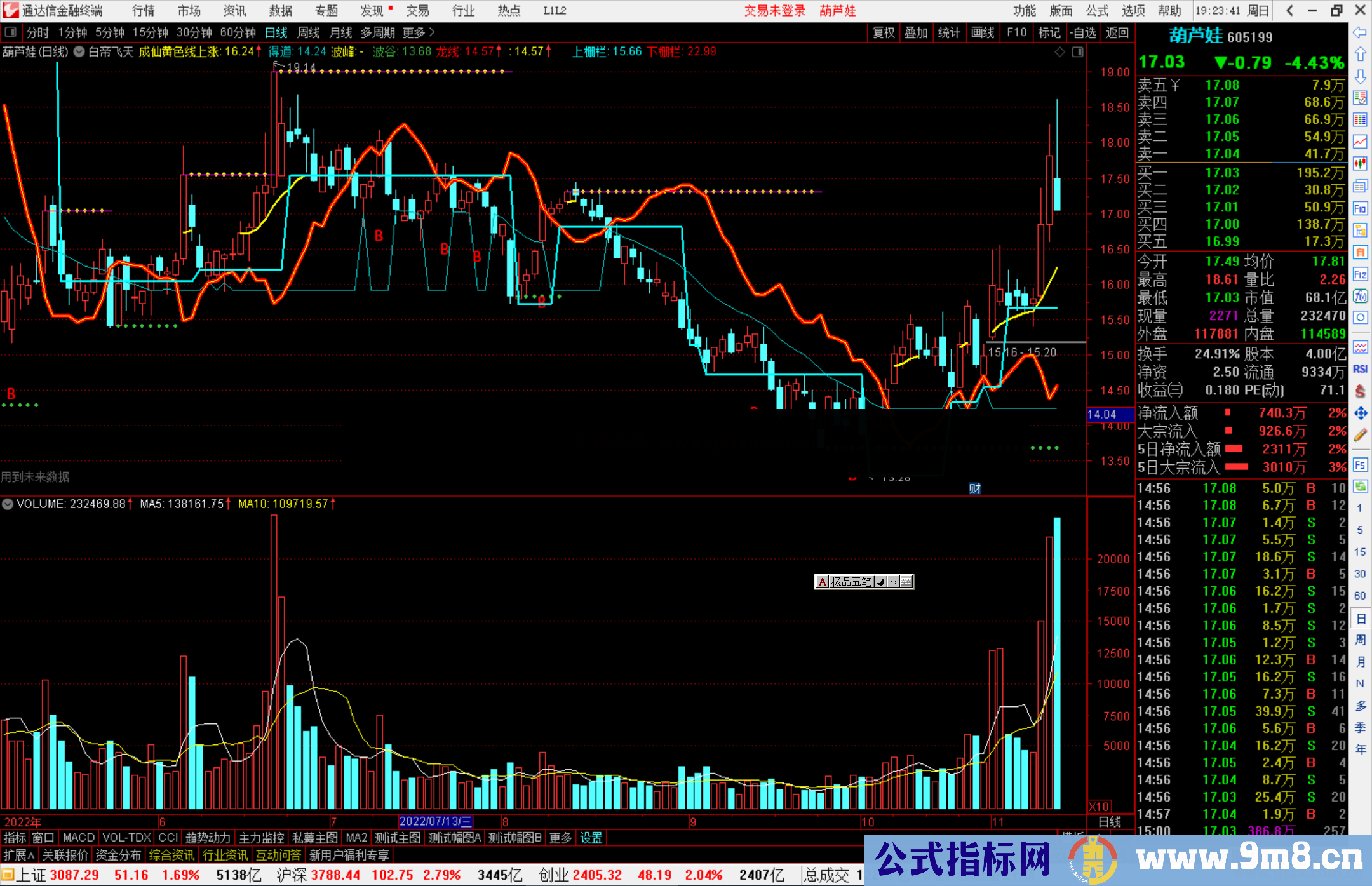Click the F10 company info sidebar icon

click(1360, 208)
